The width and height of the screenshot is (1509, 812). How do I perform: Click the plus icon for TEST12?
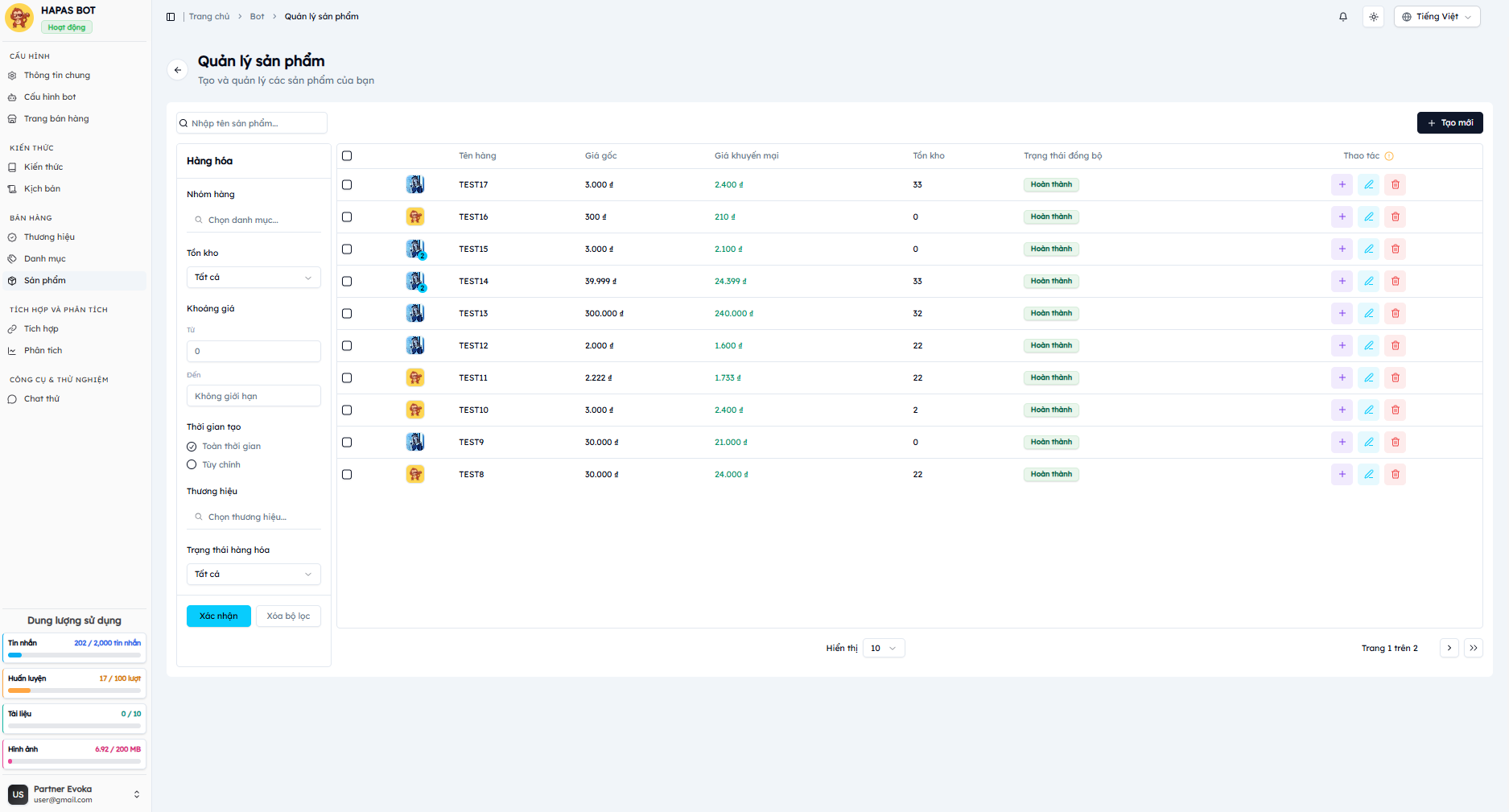pos(1342,345)
